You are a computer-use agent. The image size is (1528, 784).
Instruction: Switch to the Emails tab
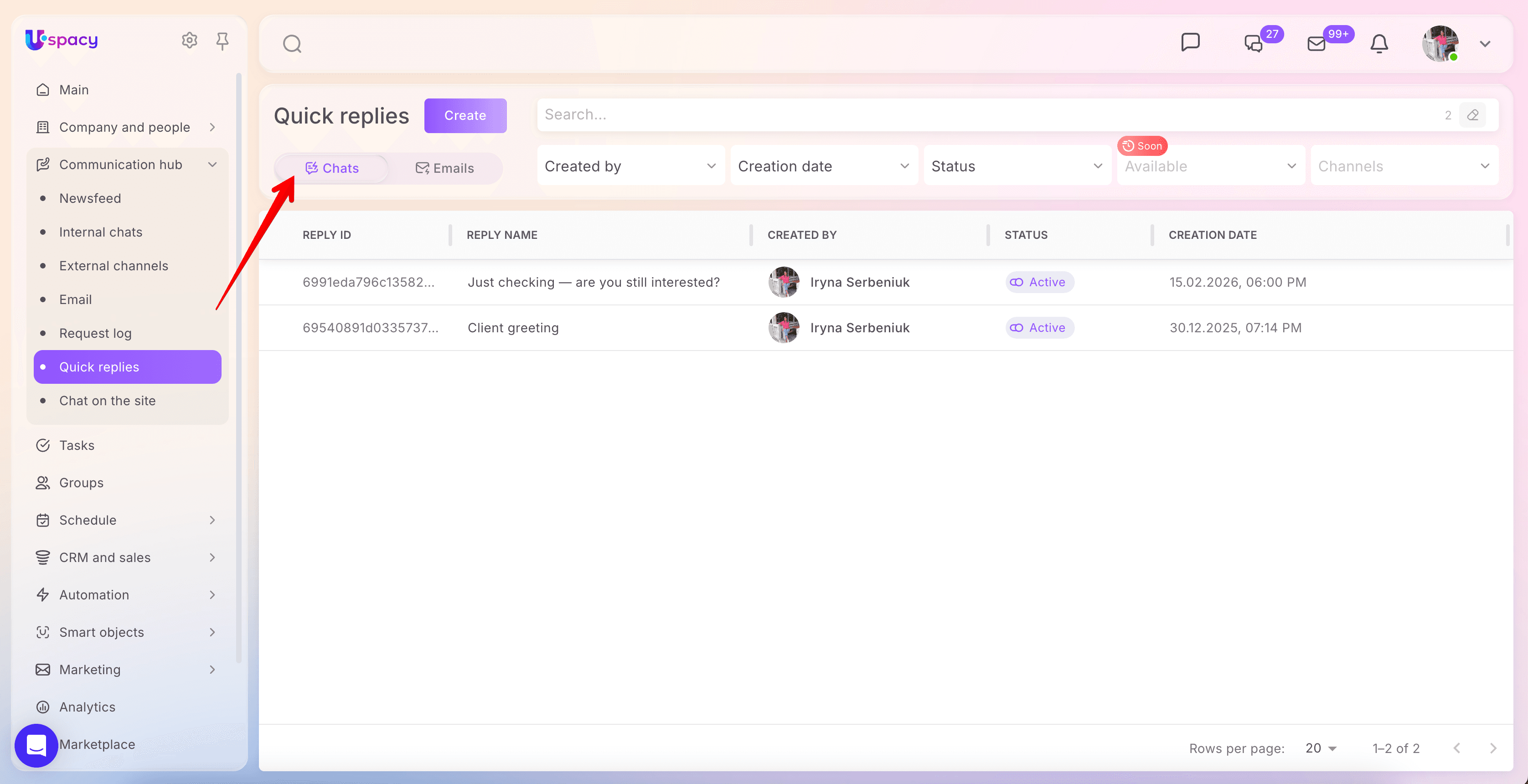pos(445,169)
